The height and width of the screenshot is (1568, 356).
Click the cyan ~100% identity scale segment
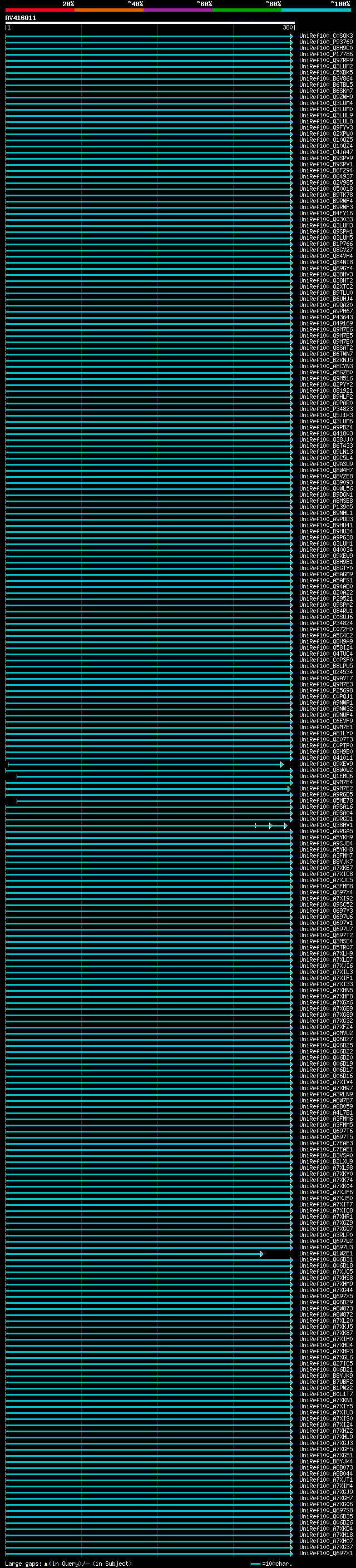click(x=317, y=10)
